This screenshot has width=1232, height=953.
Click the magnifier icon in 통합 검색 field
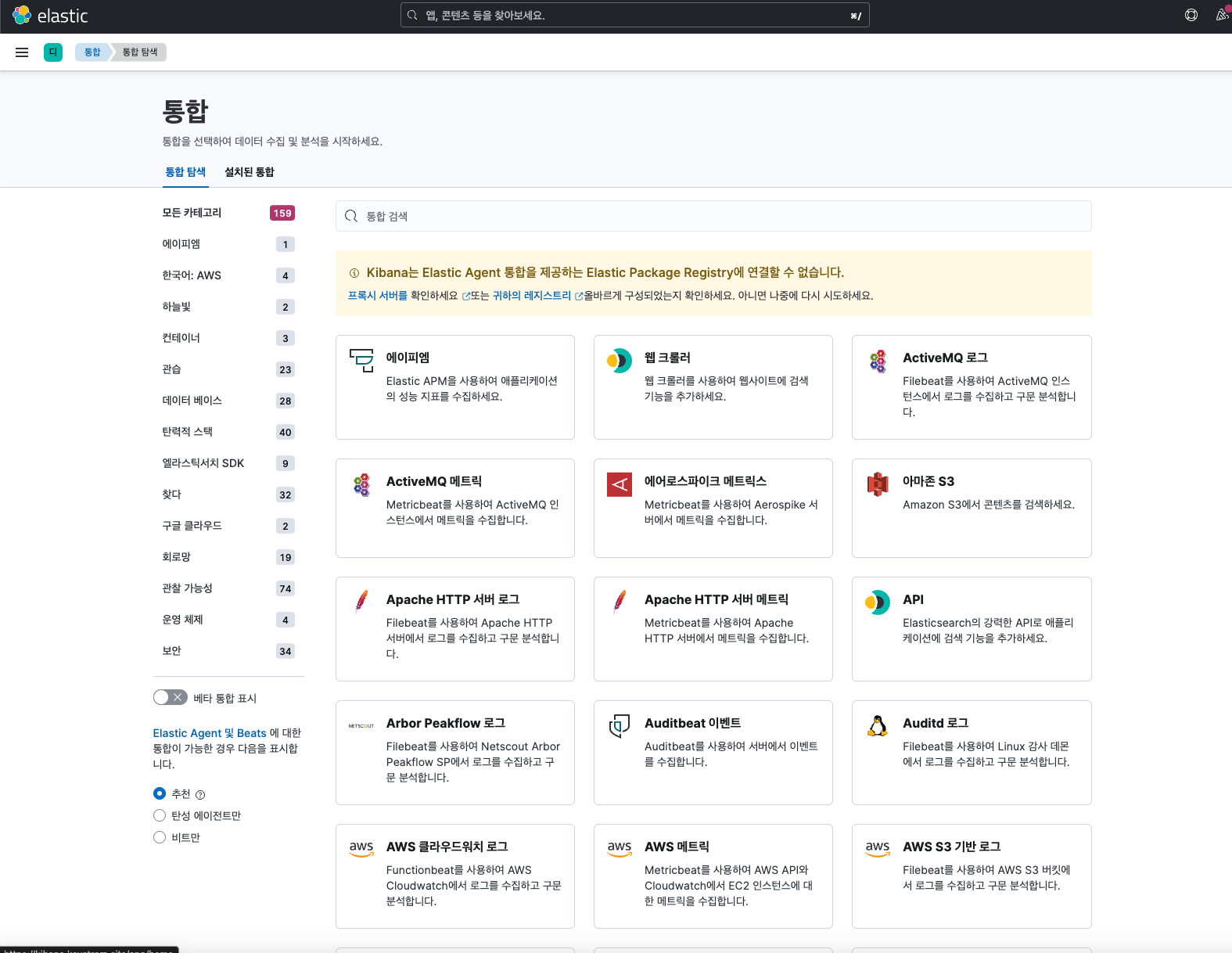pyautogui.click(x=351, y=216)
